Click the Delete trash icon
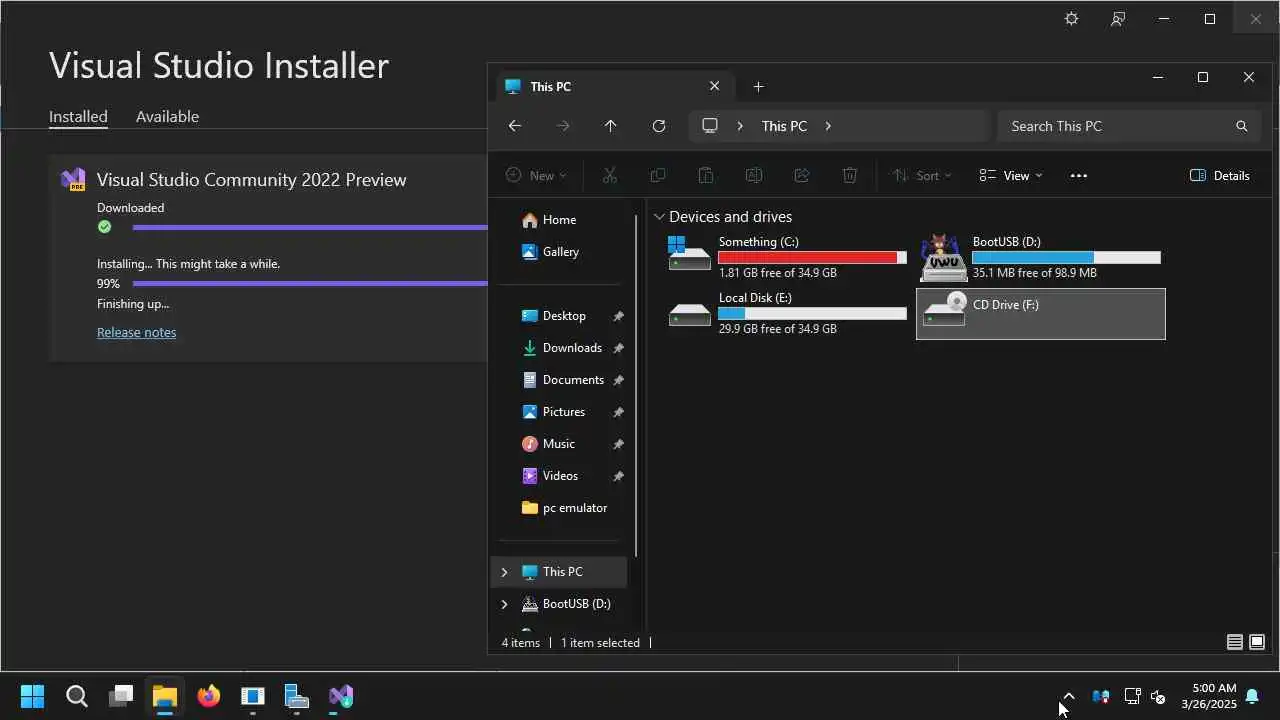Image resolution: width=1280 pixels, height=720 pixels. [x=850, y=175]
